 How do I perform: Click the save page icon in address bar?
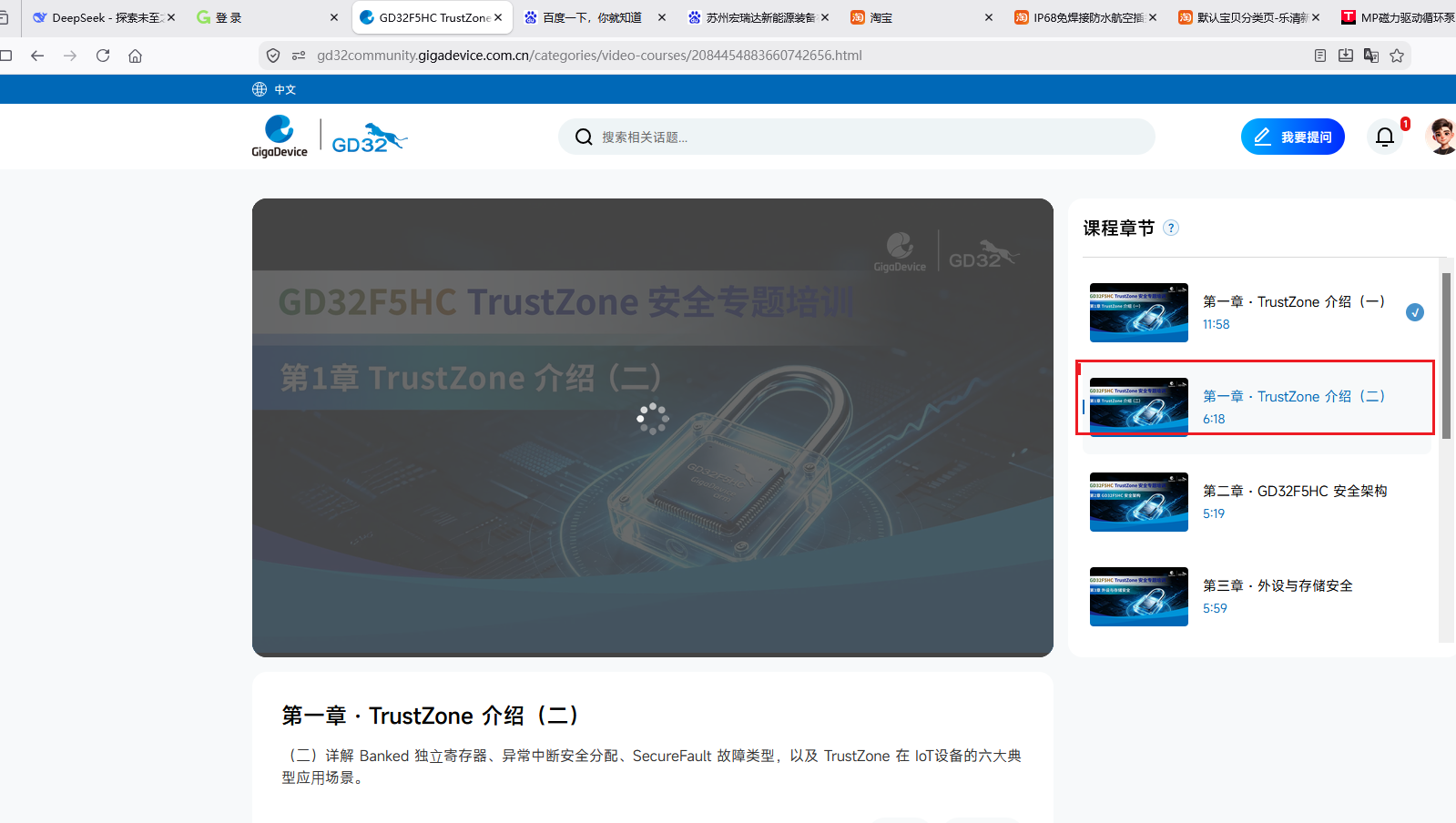1346,56
